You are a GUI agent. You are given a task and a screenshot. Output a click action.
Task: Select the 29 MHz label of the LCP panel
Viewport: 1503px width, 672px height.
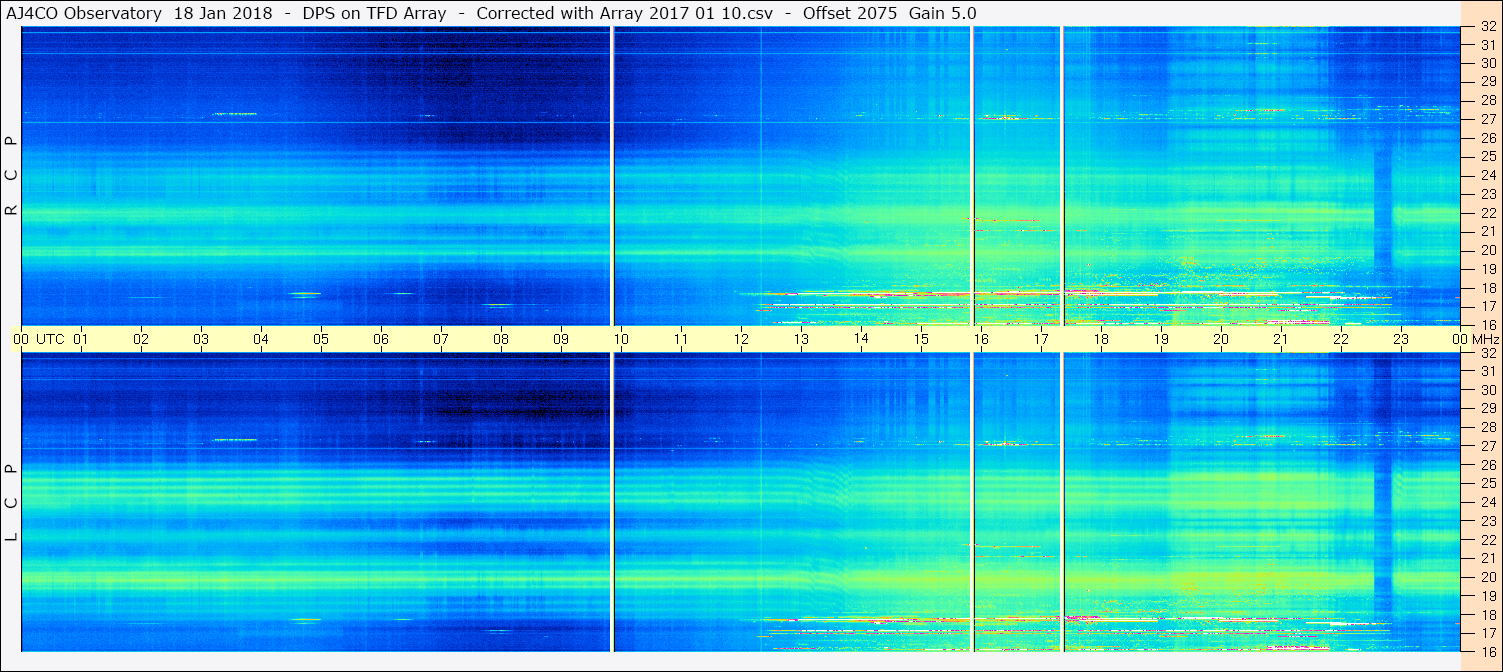click(1487, 409)
